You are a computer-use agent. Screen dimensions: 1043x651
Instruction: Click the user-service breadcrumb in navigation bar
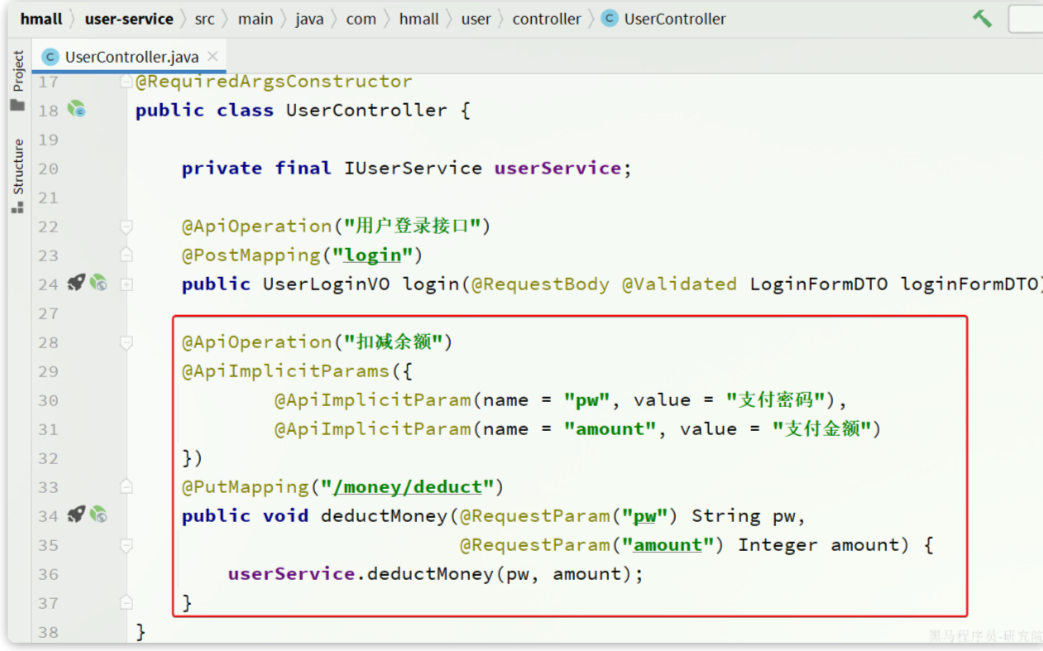pos(128,19)
